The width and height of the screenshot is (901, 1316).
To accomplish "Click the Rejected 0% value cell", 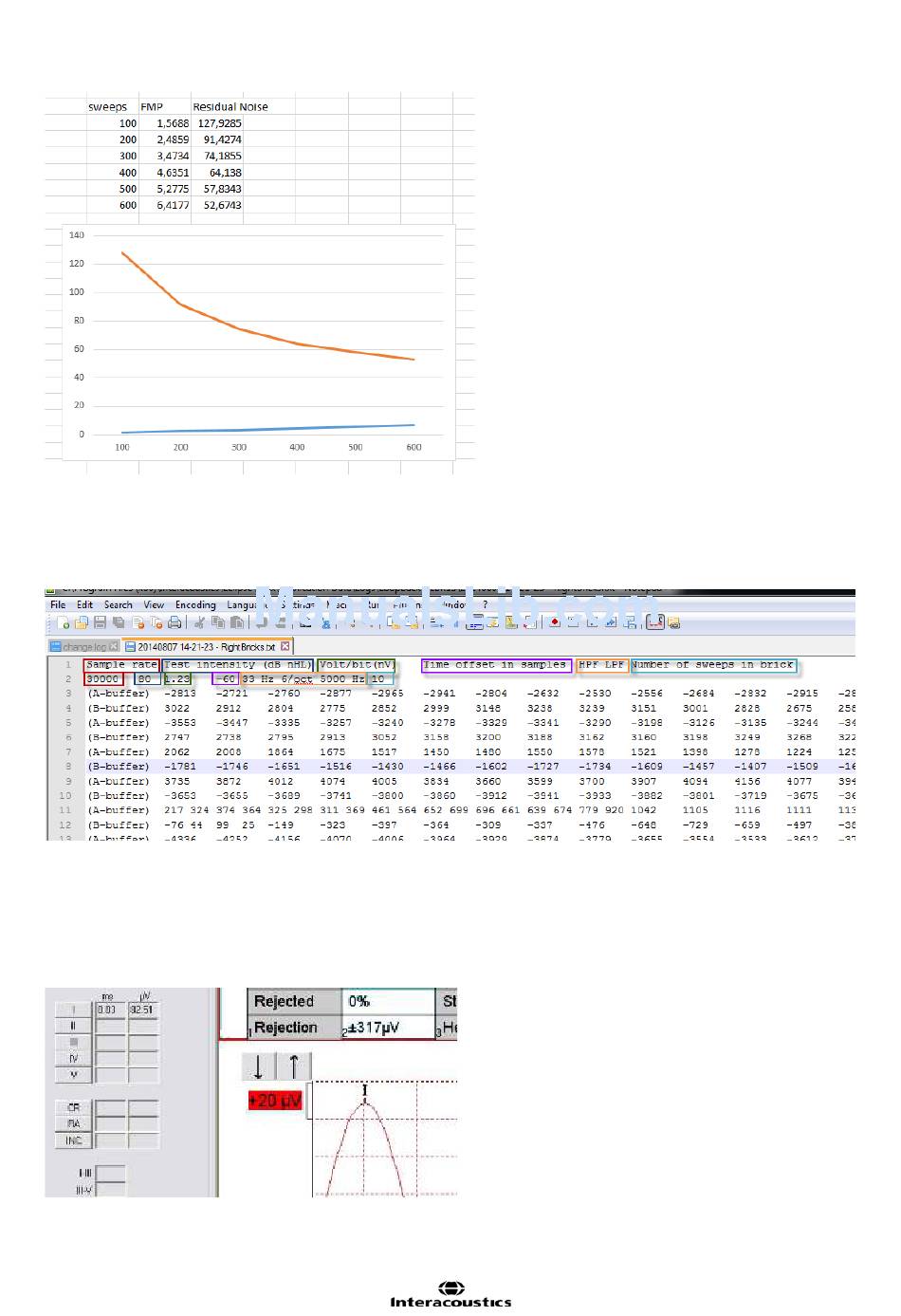I will point(388,1001).
